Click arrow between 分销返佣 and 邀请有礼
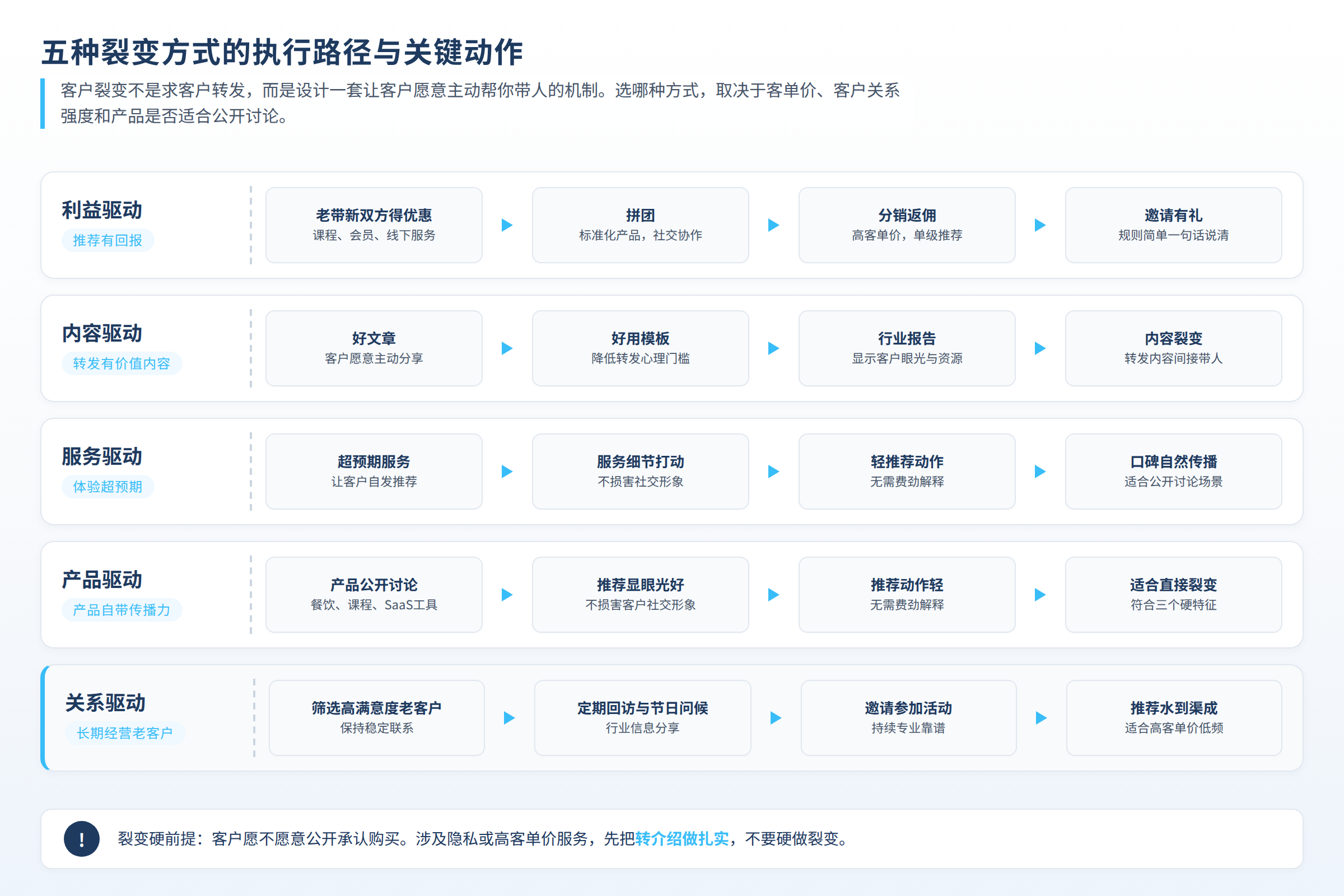The image size is (1344, 896). [x=1040, y=225]
